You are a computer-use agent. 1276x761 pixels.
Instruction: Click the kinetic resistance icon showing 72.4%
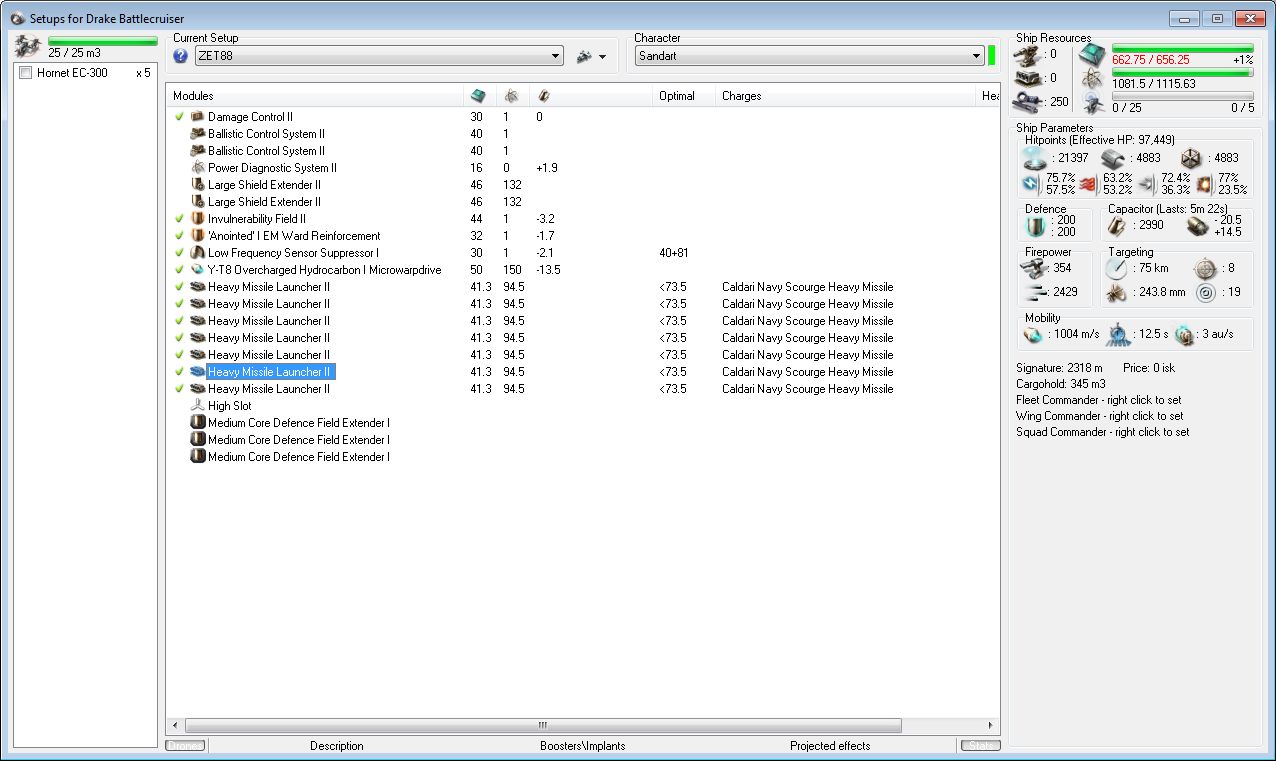pyautogui.click(x=1146, y=184)
